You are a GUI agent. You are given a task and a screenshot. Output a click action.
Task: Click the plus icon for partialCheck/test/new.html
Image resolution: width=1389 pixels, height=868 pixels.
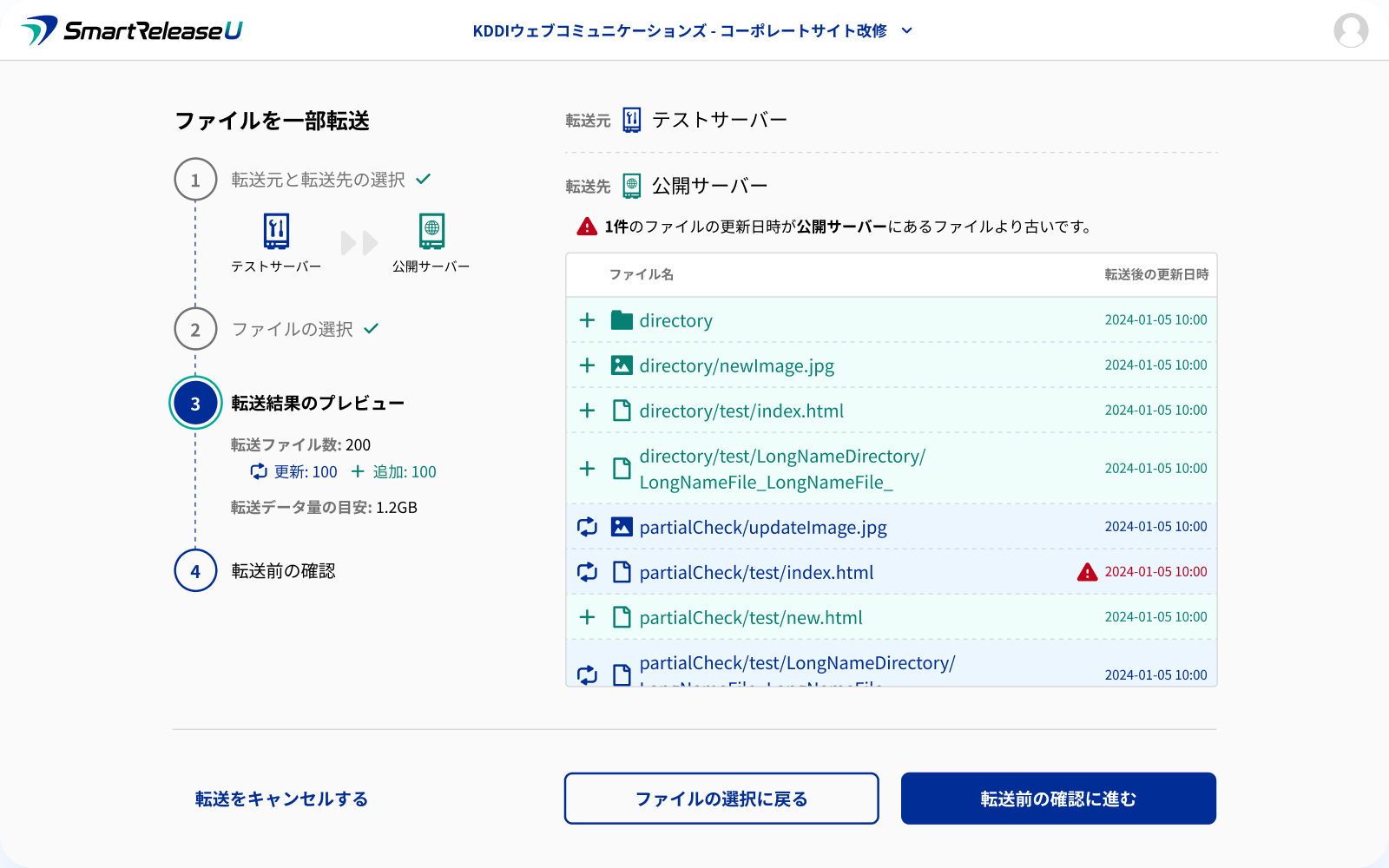pyautogui.click(x=588, y=617)
